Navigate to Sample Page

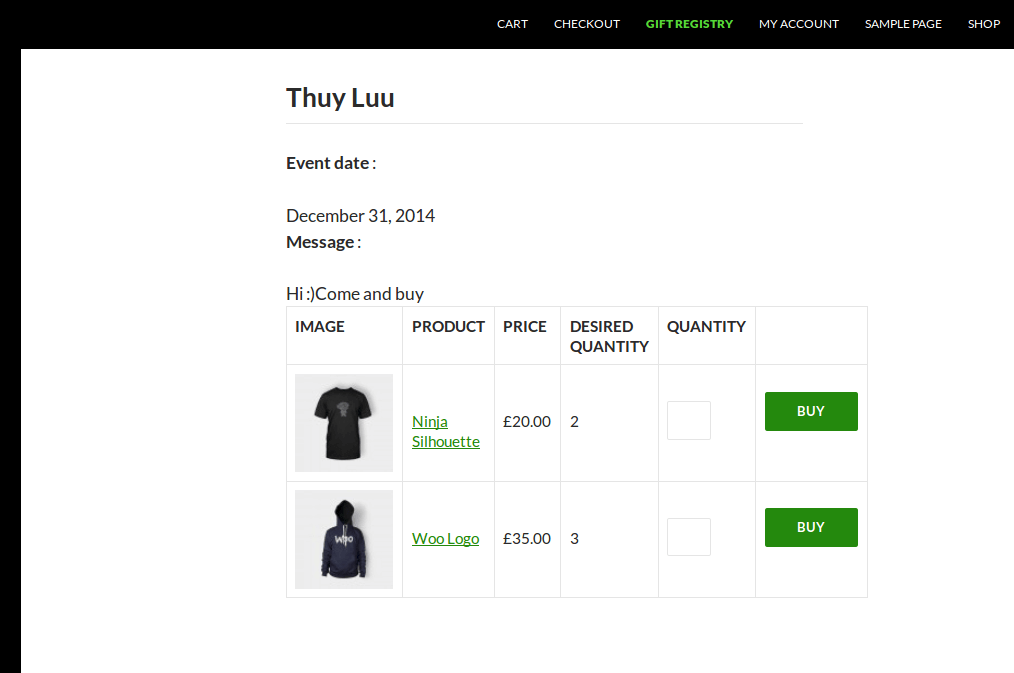[903, 24]
